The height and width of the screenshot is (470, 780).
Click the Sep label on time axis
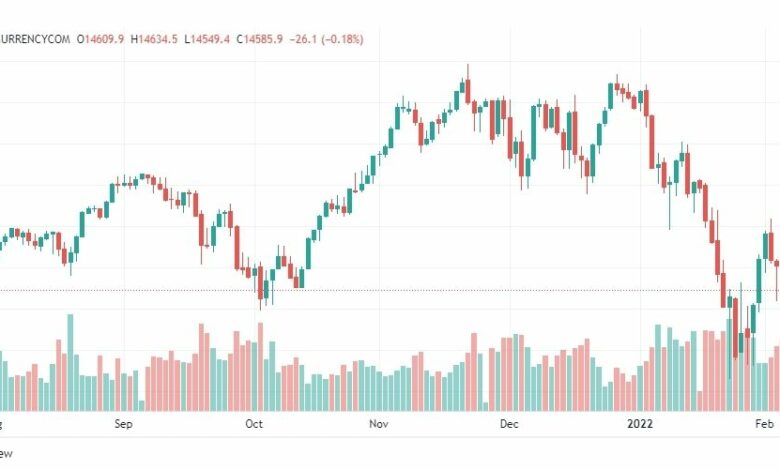pos(123,424)
